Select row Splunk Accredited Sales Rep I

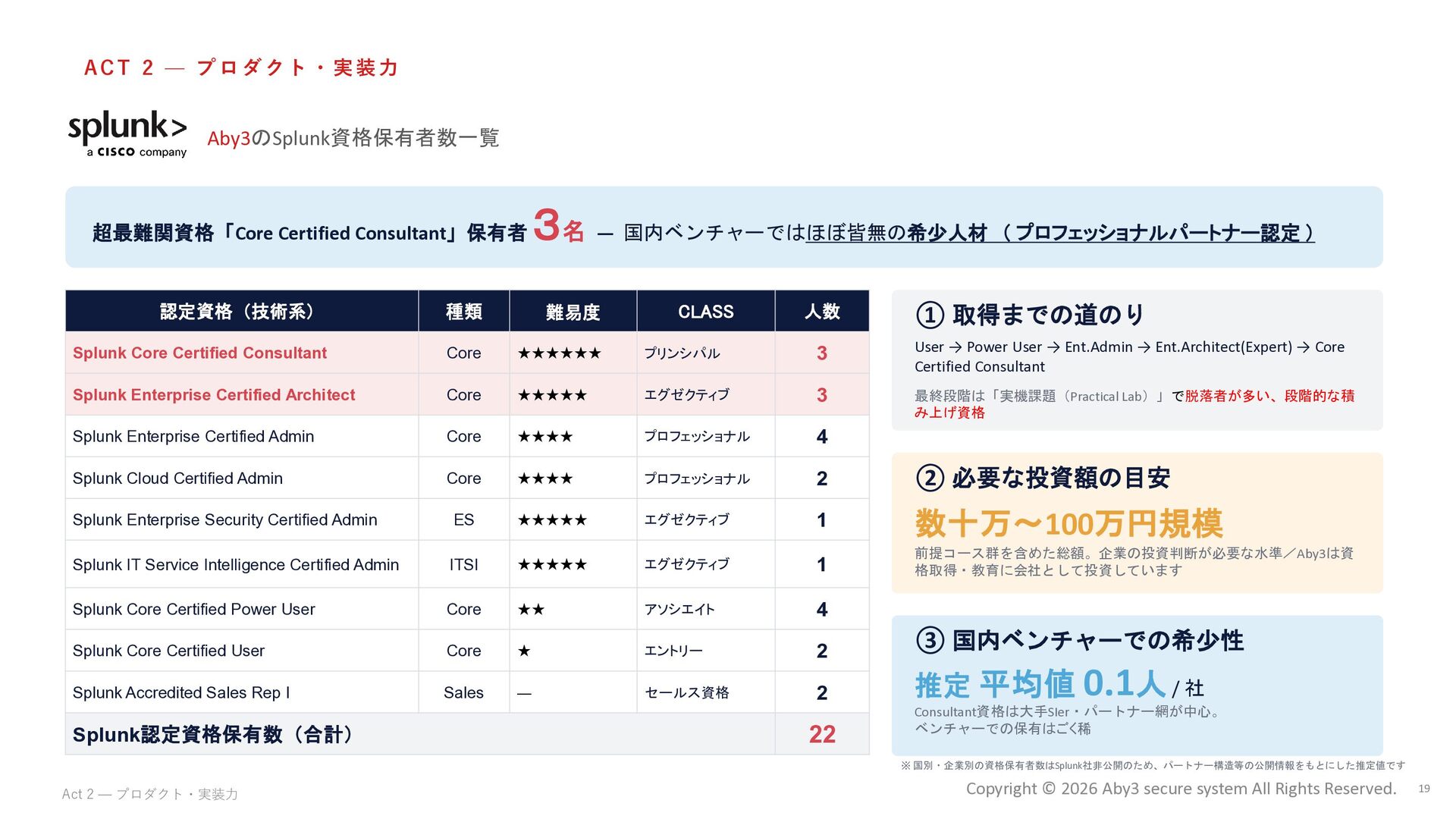[467, 692]
